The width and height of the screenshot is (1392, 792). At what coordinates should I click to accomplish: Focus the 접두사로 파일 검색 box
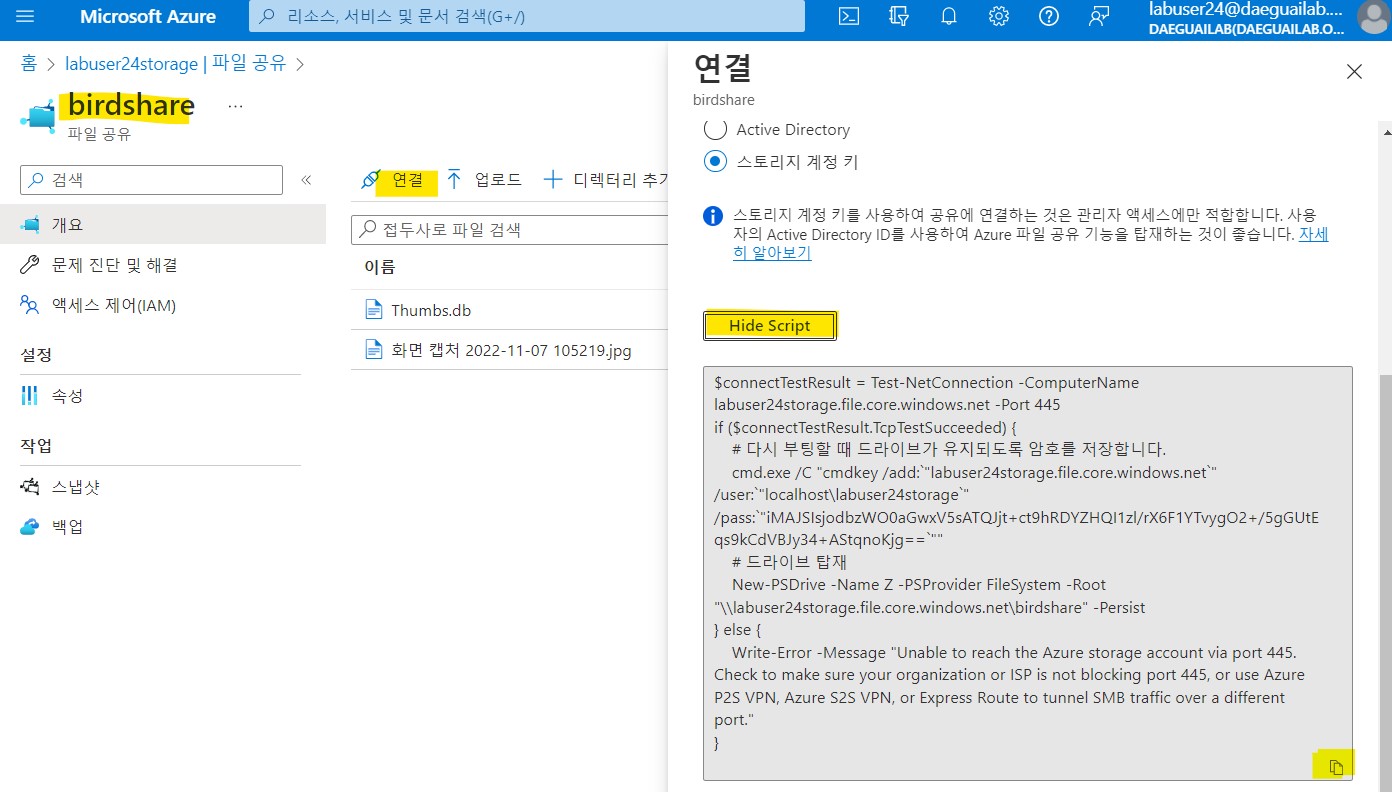coord(509,229)
